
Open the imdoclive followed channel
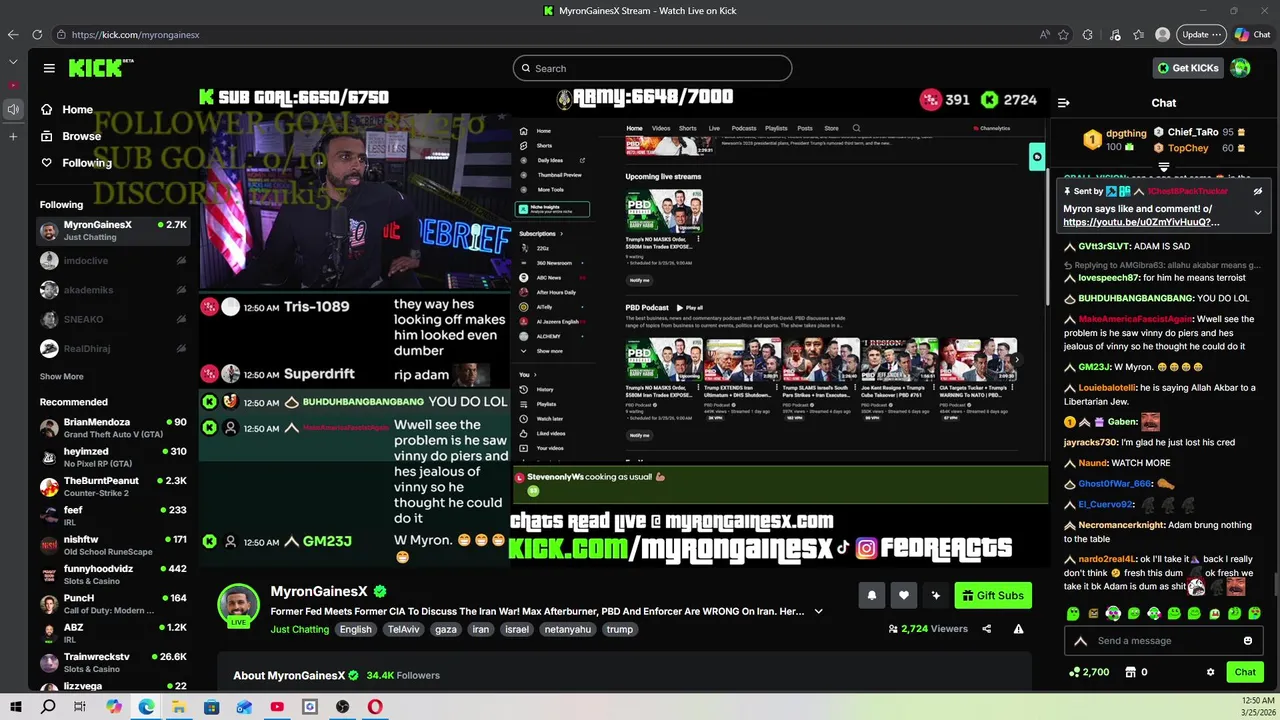[113, 260]
